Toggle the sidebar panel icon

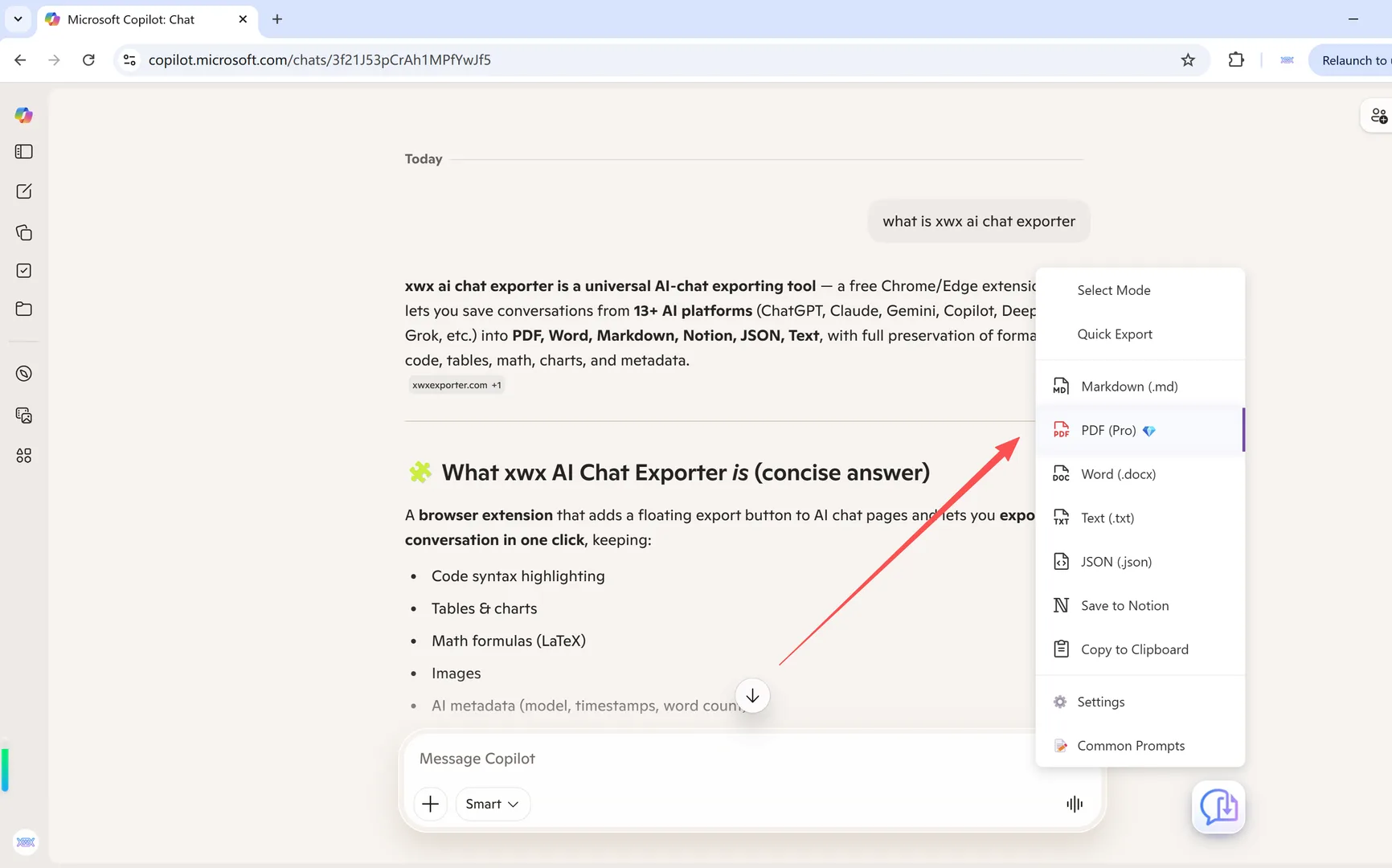point(24,152)
